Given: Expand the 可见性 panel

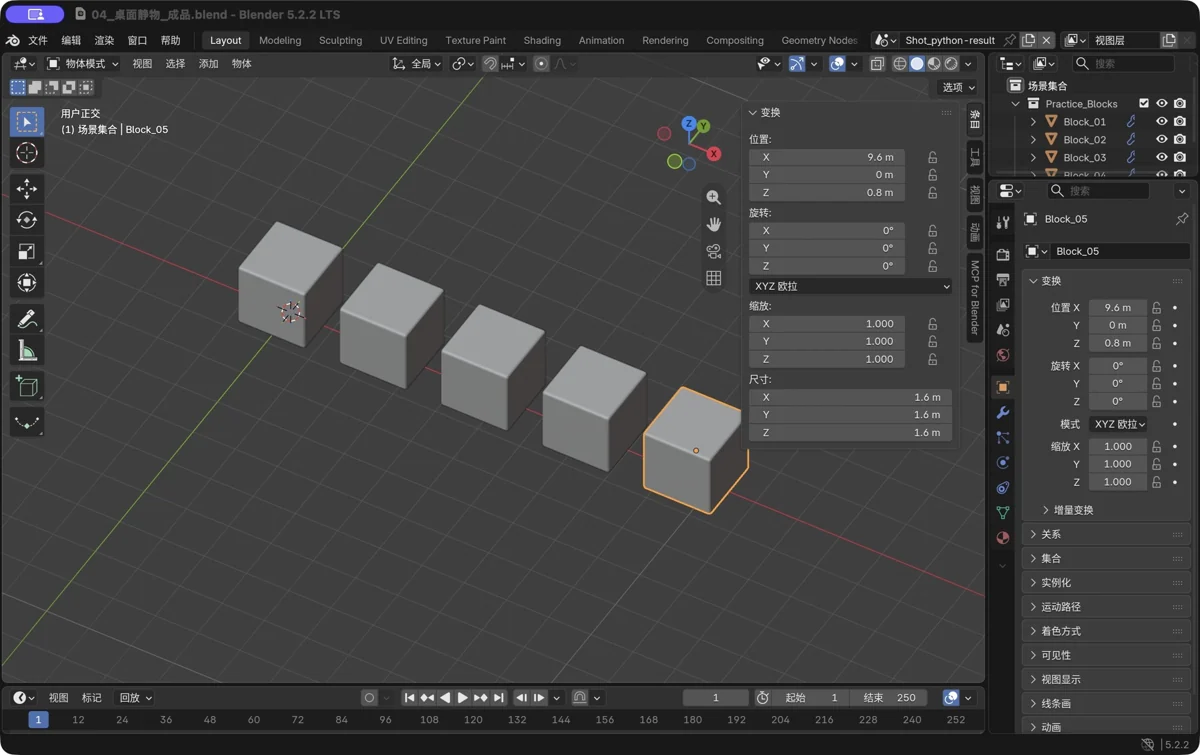Looking at the screenshot, I should click(1108, 656).
